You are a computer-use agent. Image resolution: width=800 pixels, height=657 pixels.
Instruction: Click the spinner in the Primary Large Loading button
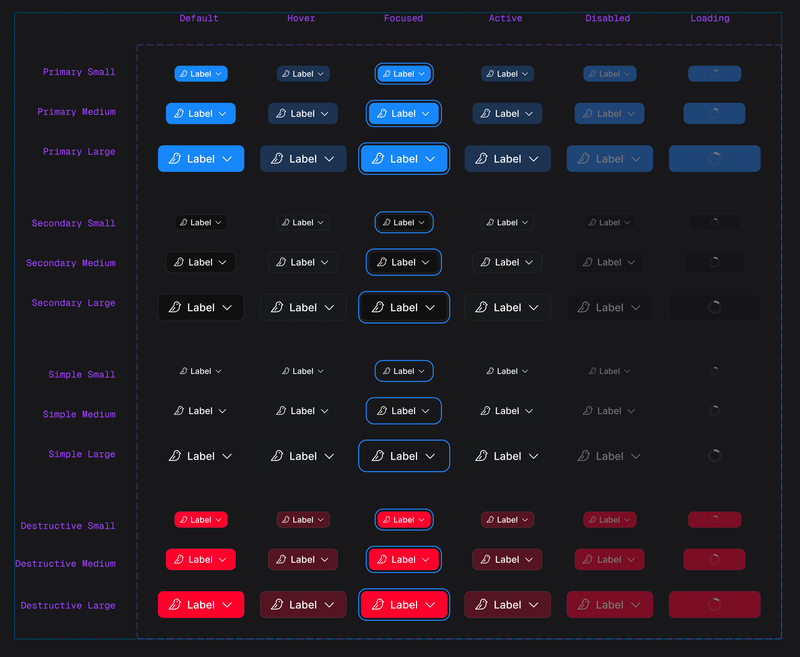(714, 159)
